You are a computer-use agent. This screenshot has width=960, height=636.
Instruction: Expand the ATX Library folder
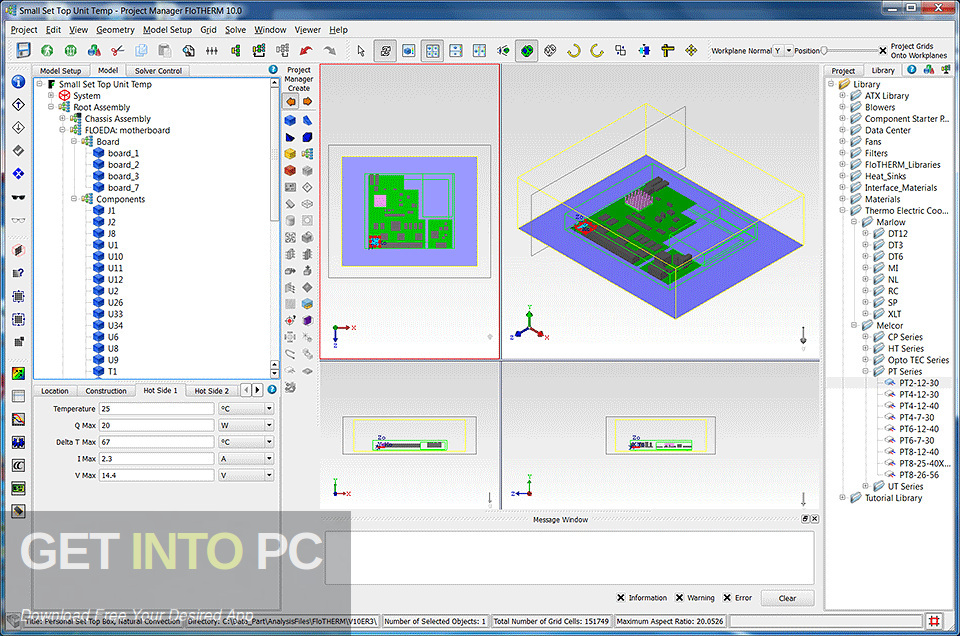pyautogui.click(x=842, y=95)
